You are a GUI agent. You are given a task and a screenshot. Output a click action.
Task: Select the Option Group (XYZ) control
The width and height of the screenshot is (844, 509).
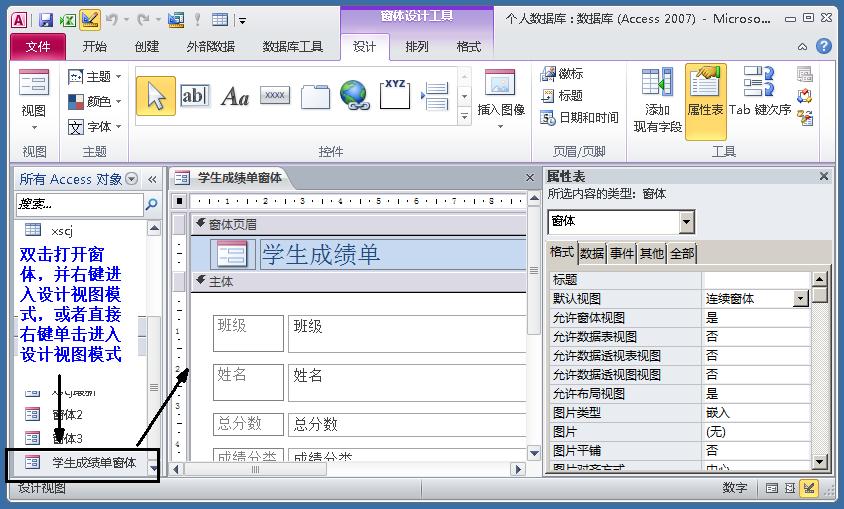click(395, 94)
